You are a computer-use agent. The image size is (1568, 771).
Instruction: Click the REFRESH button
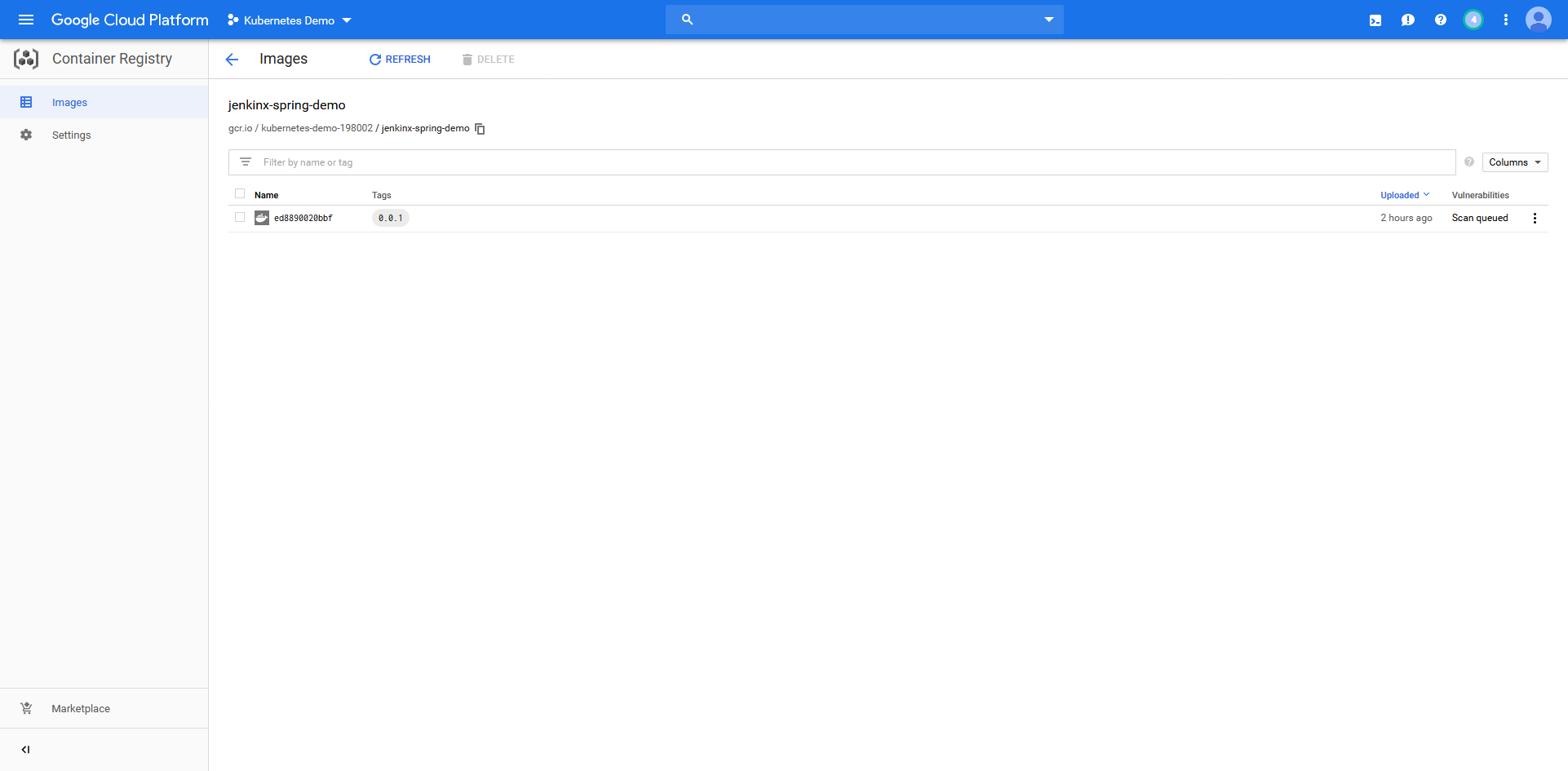point(400,60)
